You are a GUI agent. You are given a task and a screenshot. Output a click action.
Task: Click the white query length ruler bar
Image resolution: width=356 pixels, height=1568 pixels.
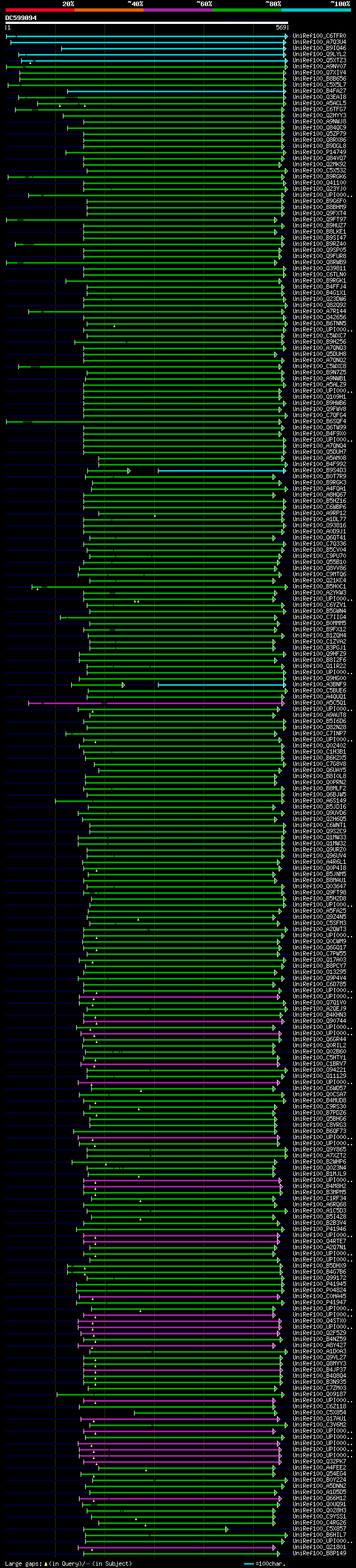coord(147,23)
